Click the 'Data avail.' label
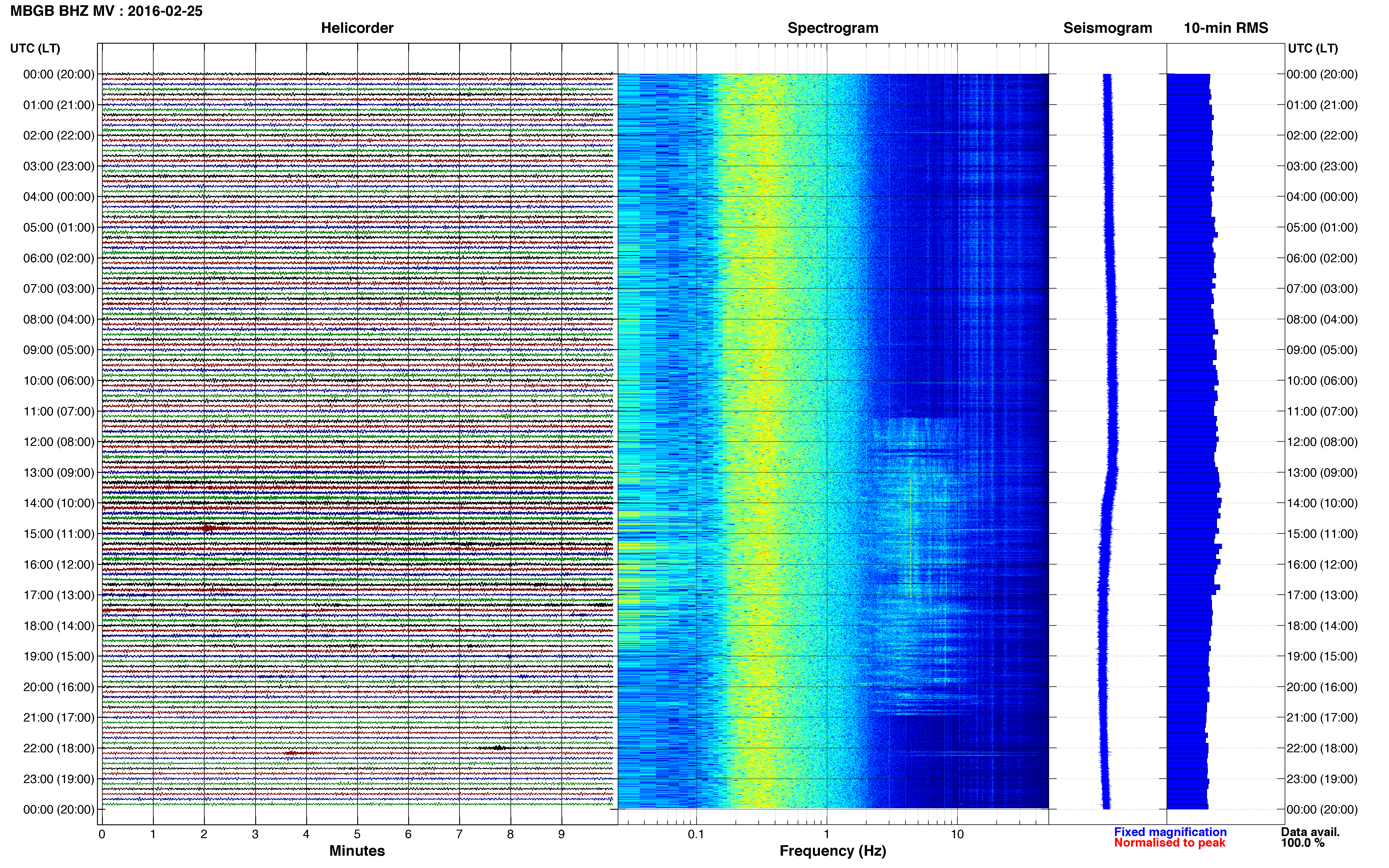The width and height of the screenshot is (1389, 868). tap(1310, 832)
